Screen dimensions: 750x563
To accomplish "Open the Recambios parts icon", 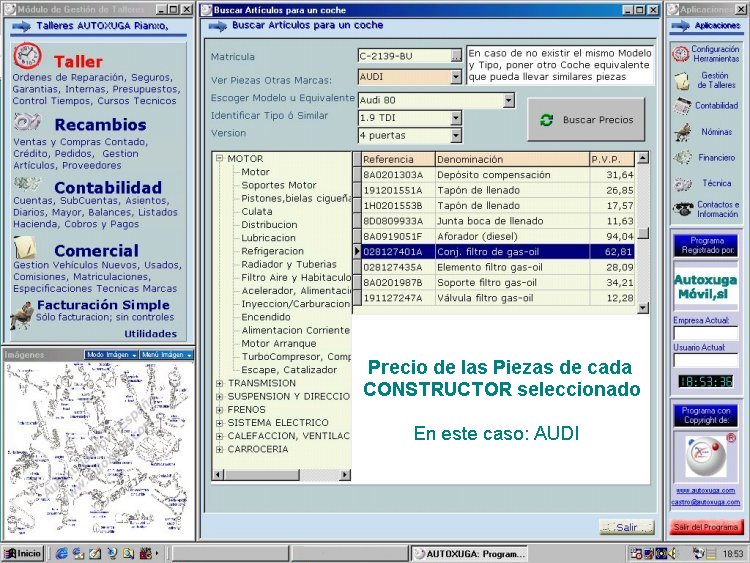I will pos(27,122).
